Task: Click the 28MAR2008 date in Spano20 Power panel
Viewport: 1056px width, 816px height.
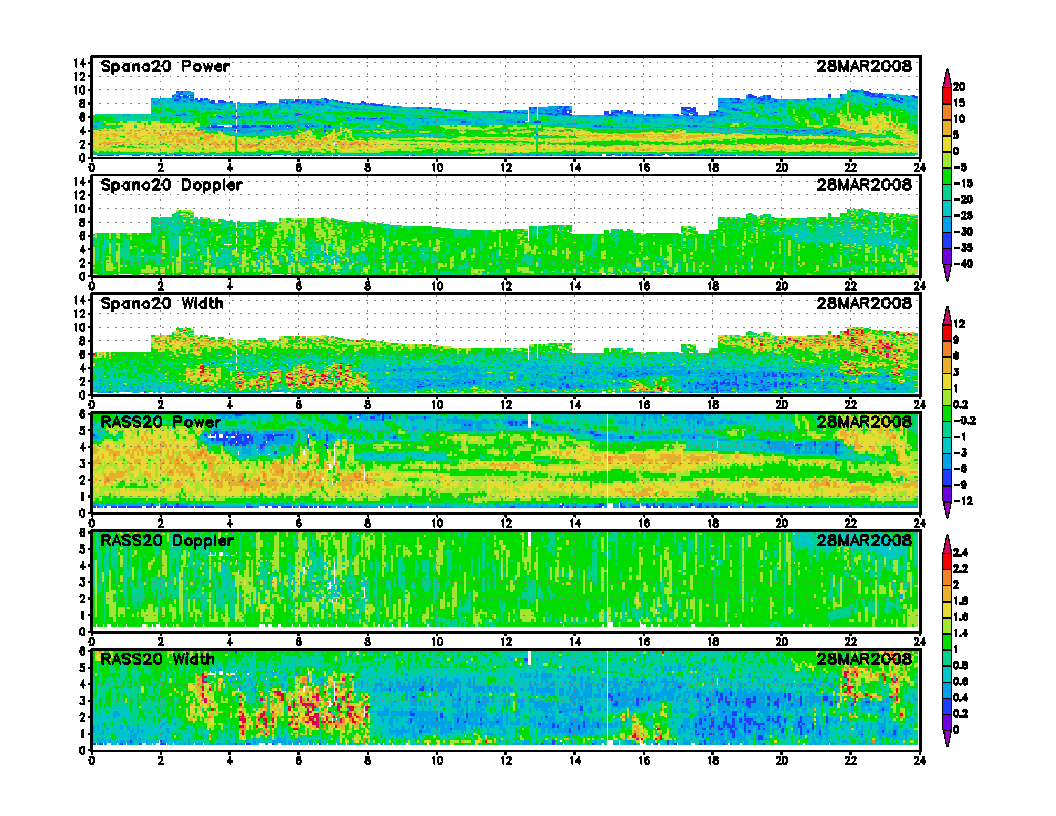Action: (x=864, y=67)
